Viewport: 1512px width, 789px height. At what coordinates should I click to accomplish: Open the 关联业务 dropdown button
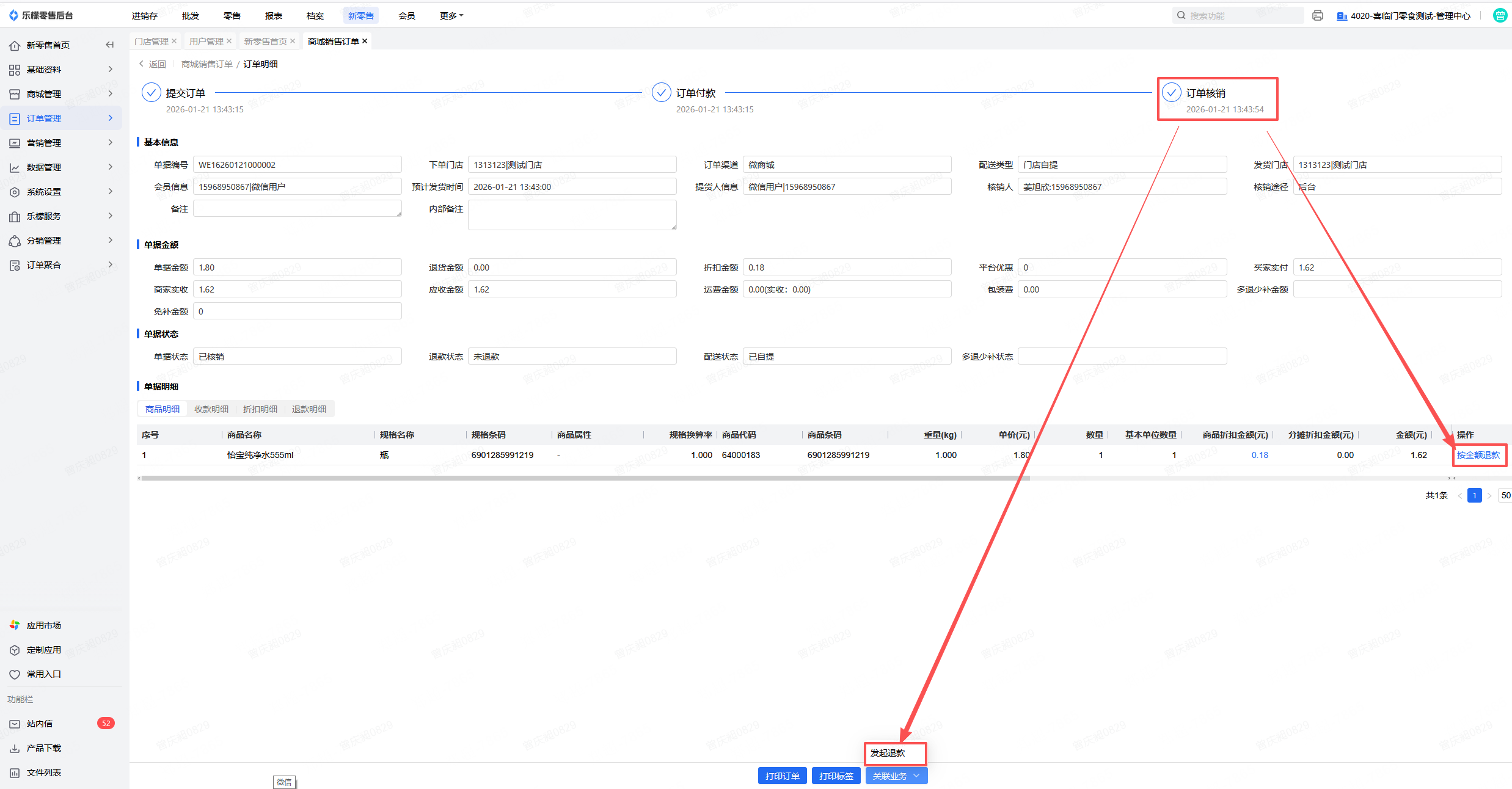pyautogui.click(x=896, y=776)
